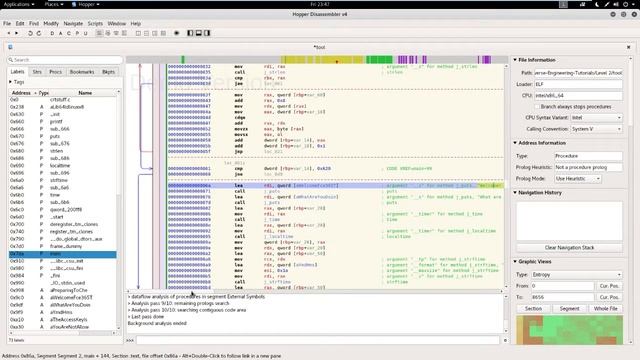Click the black circle debugger icon
Screen dimensions: 640x360
[x=177, y=33]
